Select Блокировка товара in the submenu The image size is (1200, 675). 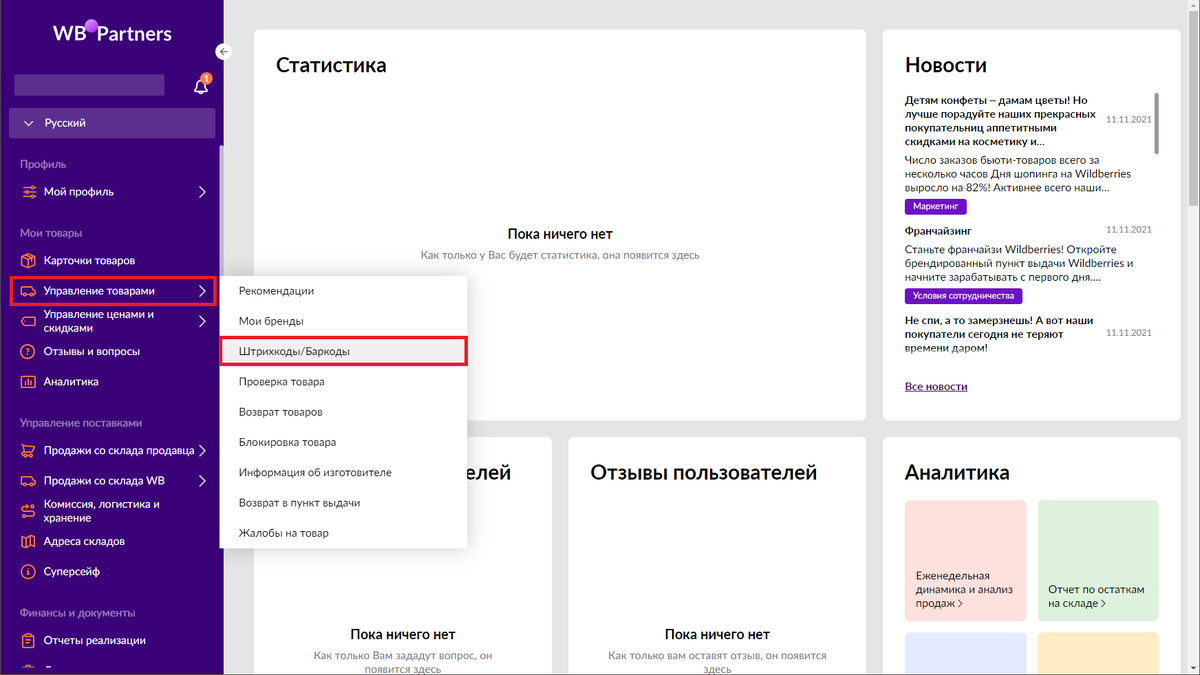pos(343,442)
